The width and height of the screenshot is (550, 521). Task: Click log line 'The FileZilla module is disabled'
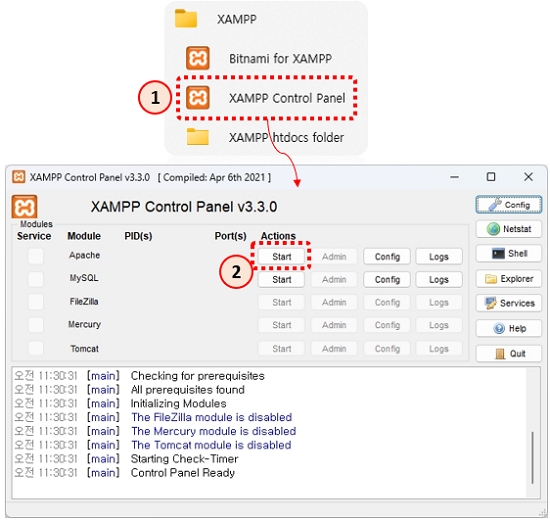[212, 417]
